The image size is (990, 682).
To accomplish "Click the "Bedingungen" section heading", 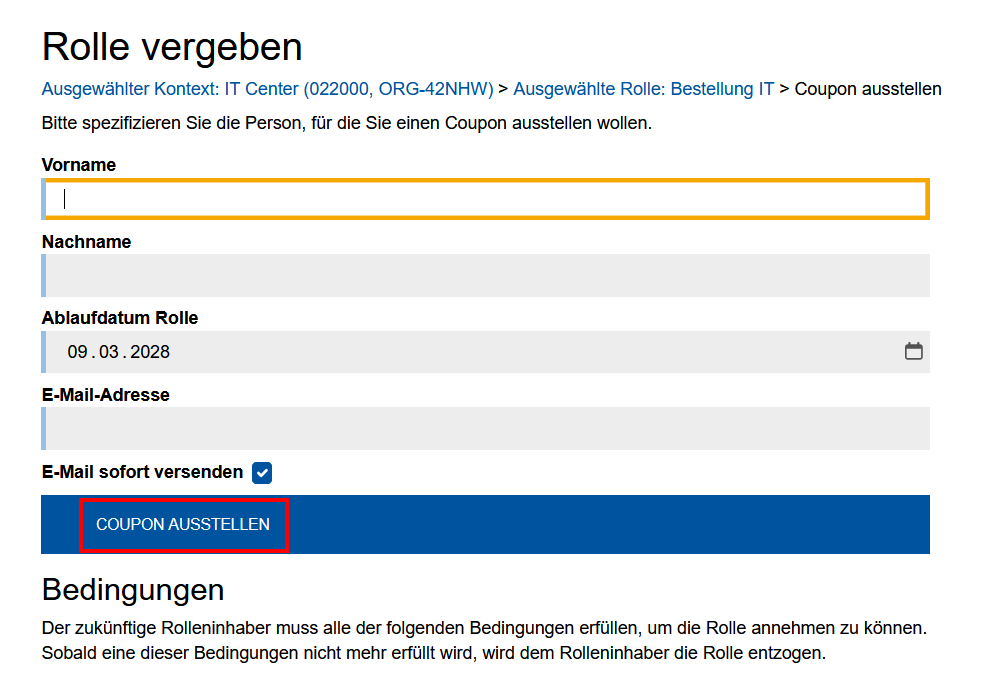I will [132, 590].
